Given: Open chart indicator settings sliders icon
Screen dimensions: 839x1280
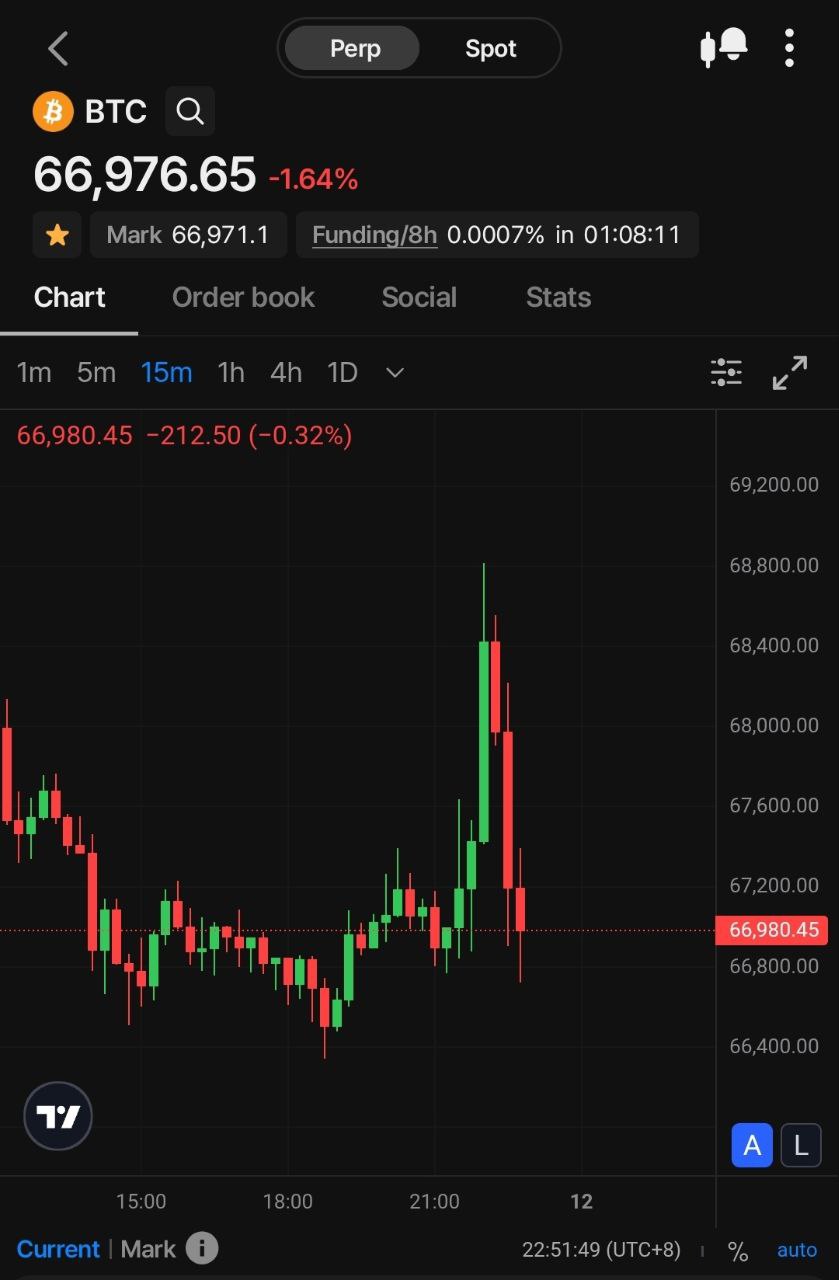Looking at the screenshot, I should point(726,373).
